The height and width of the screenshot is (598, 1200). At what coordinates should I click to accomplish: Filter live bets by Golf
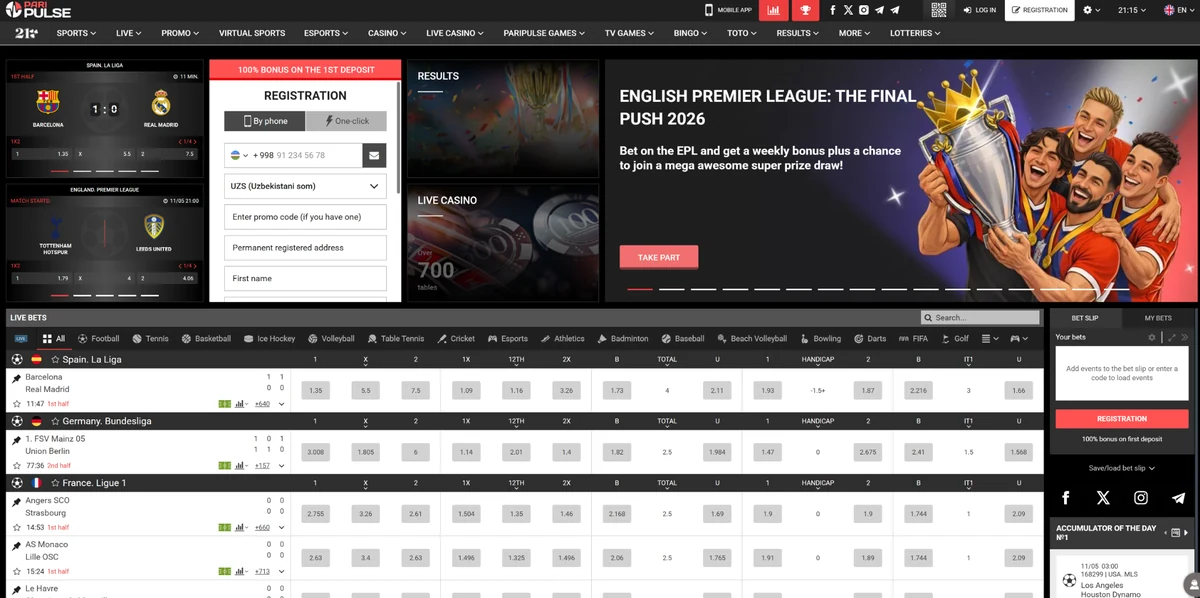pyautogui.click(x=954, y=339)
